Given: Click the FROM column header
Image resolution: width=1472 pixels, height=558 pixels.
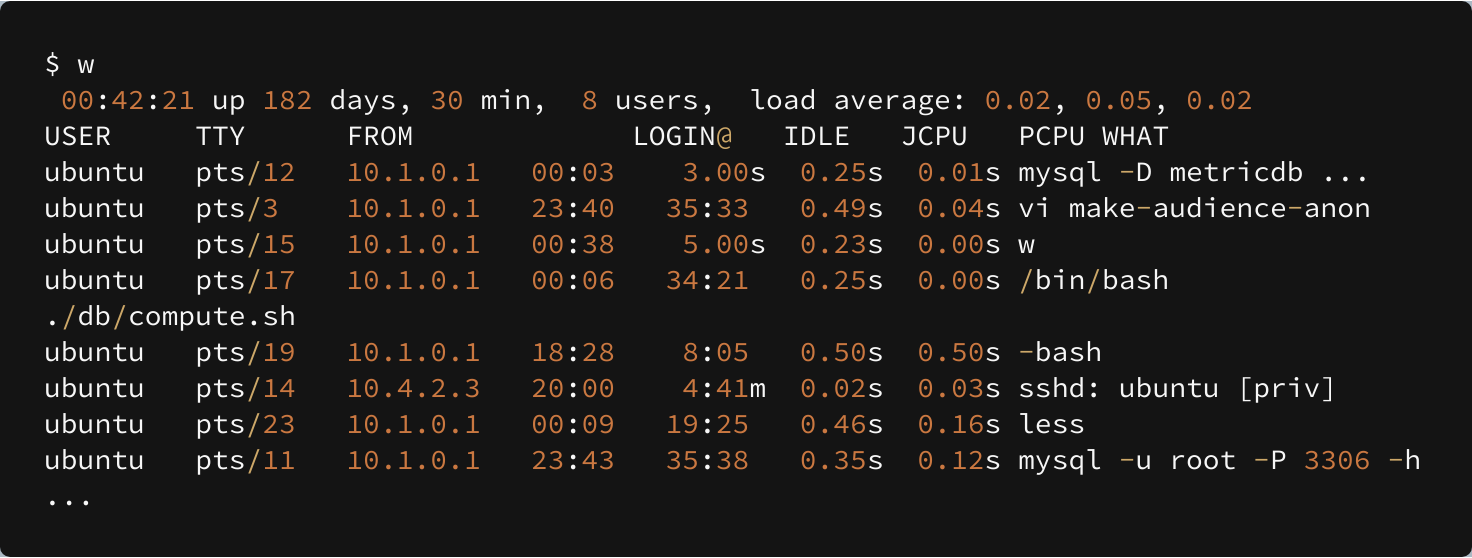Looking at the screenshot, I should [x=380, y=136].
